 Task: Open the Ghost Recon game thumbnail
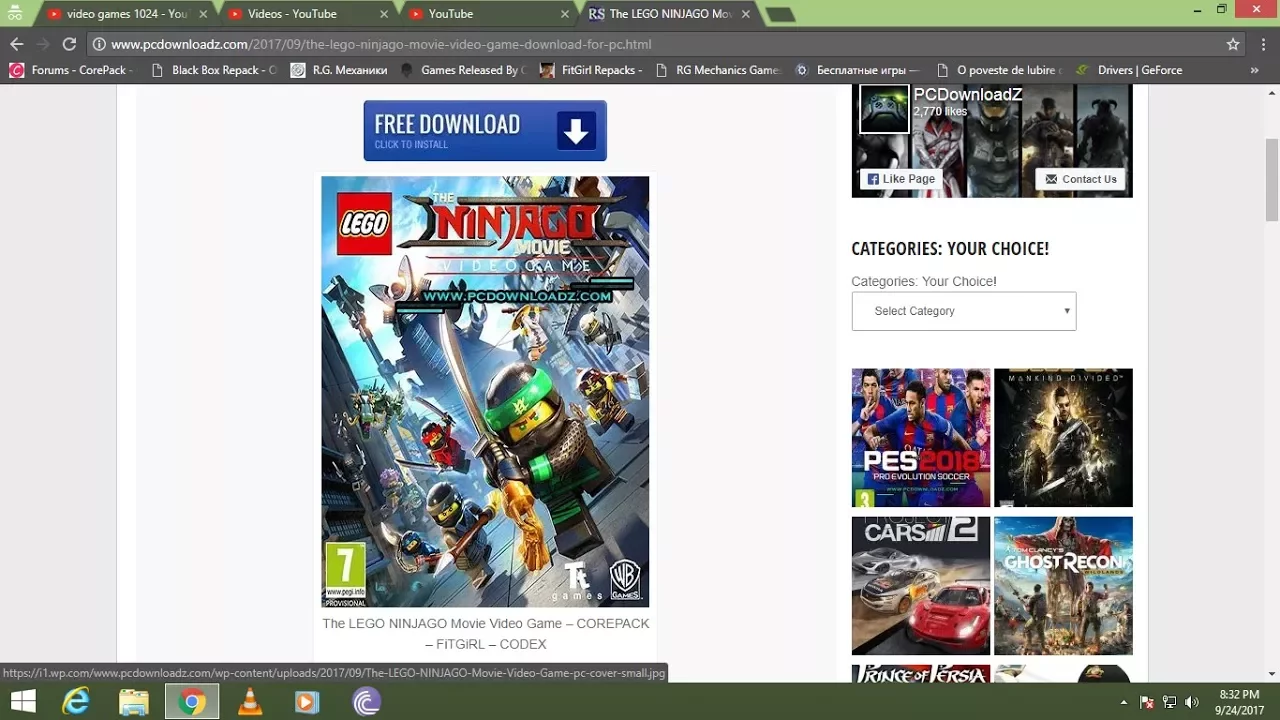pos(1063,586)
